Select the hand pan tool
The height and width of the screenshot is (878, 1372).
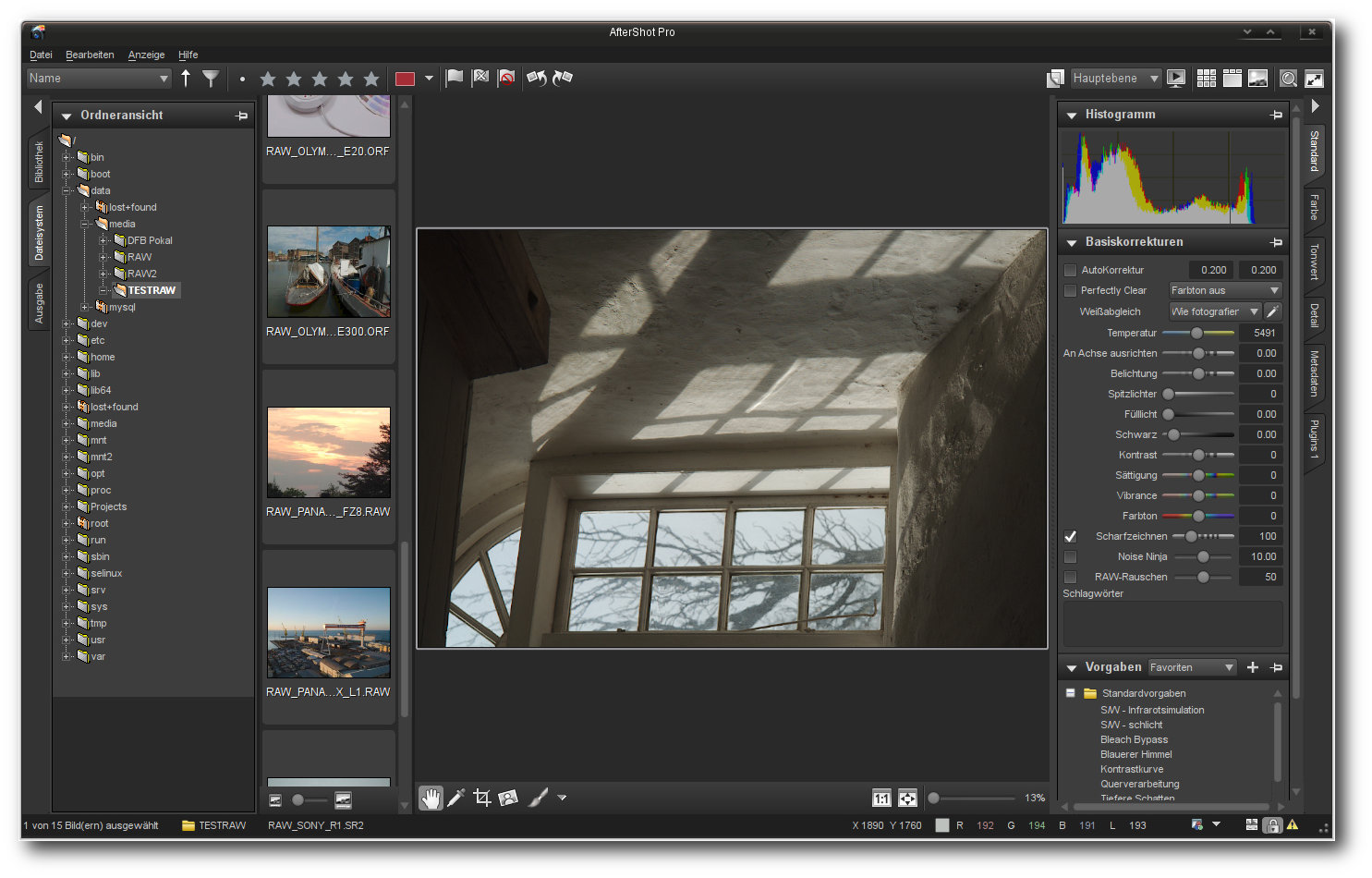click(x=431, y=798)
